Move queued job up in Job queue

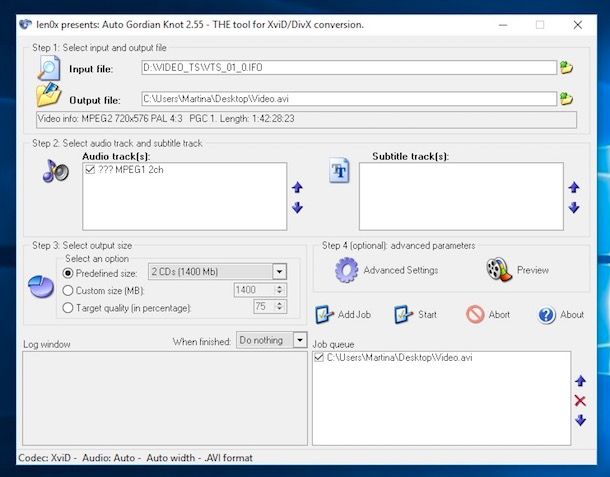tap(580, 381)
